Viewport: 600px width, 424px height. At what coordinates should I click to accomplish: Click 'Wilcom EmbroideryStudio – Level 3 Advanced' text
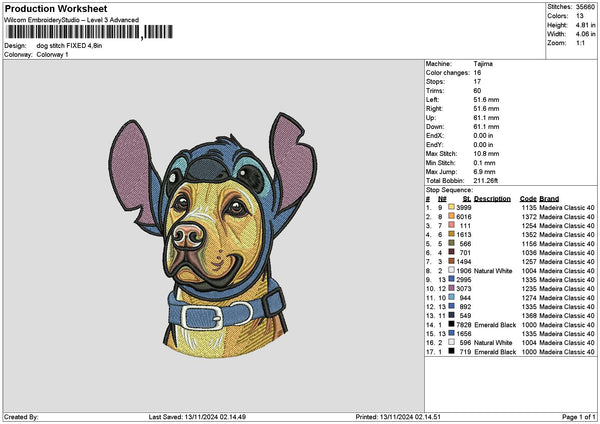[x=72, y=20]
